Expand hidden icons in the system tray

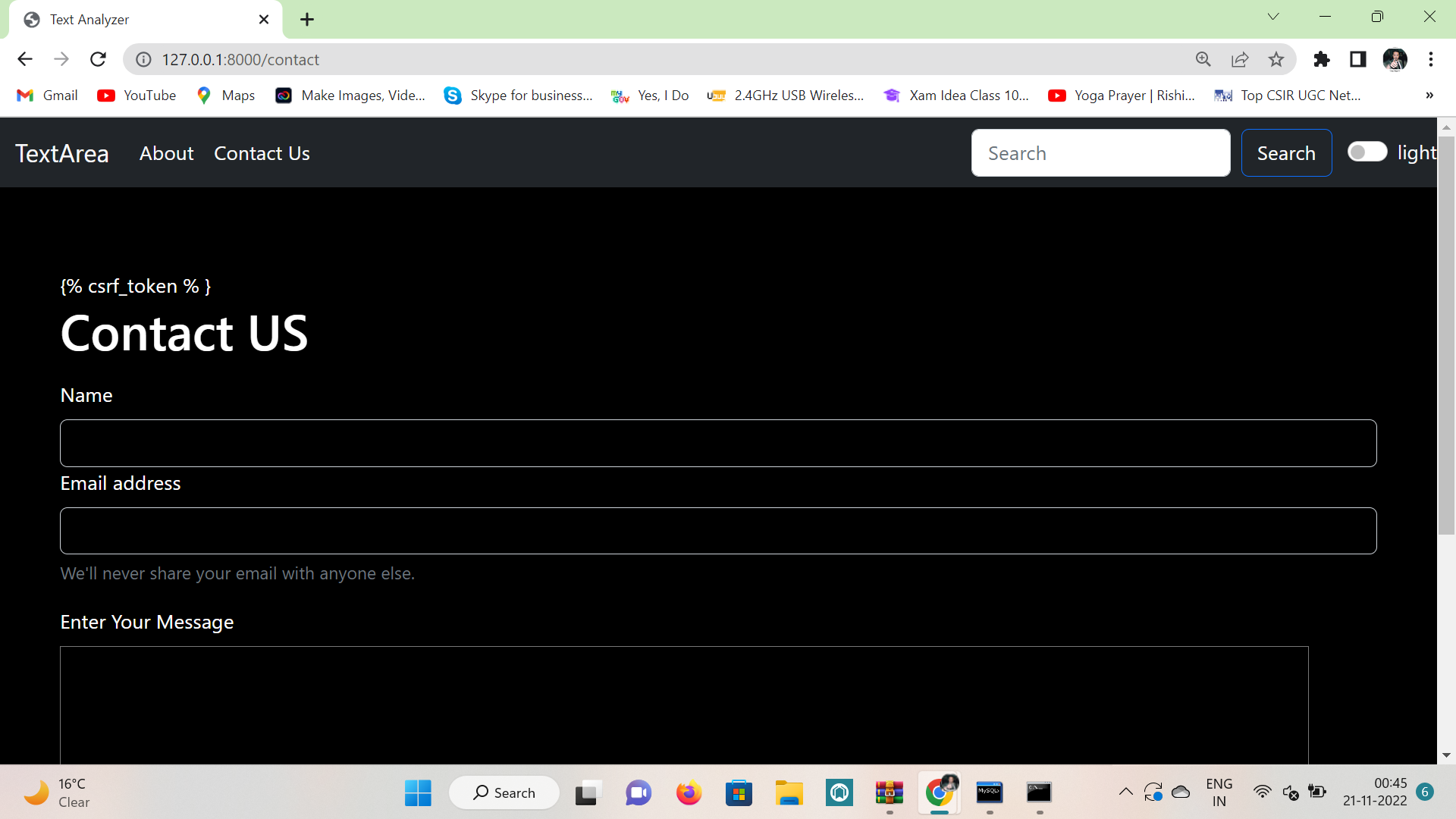pos(1126,792)
